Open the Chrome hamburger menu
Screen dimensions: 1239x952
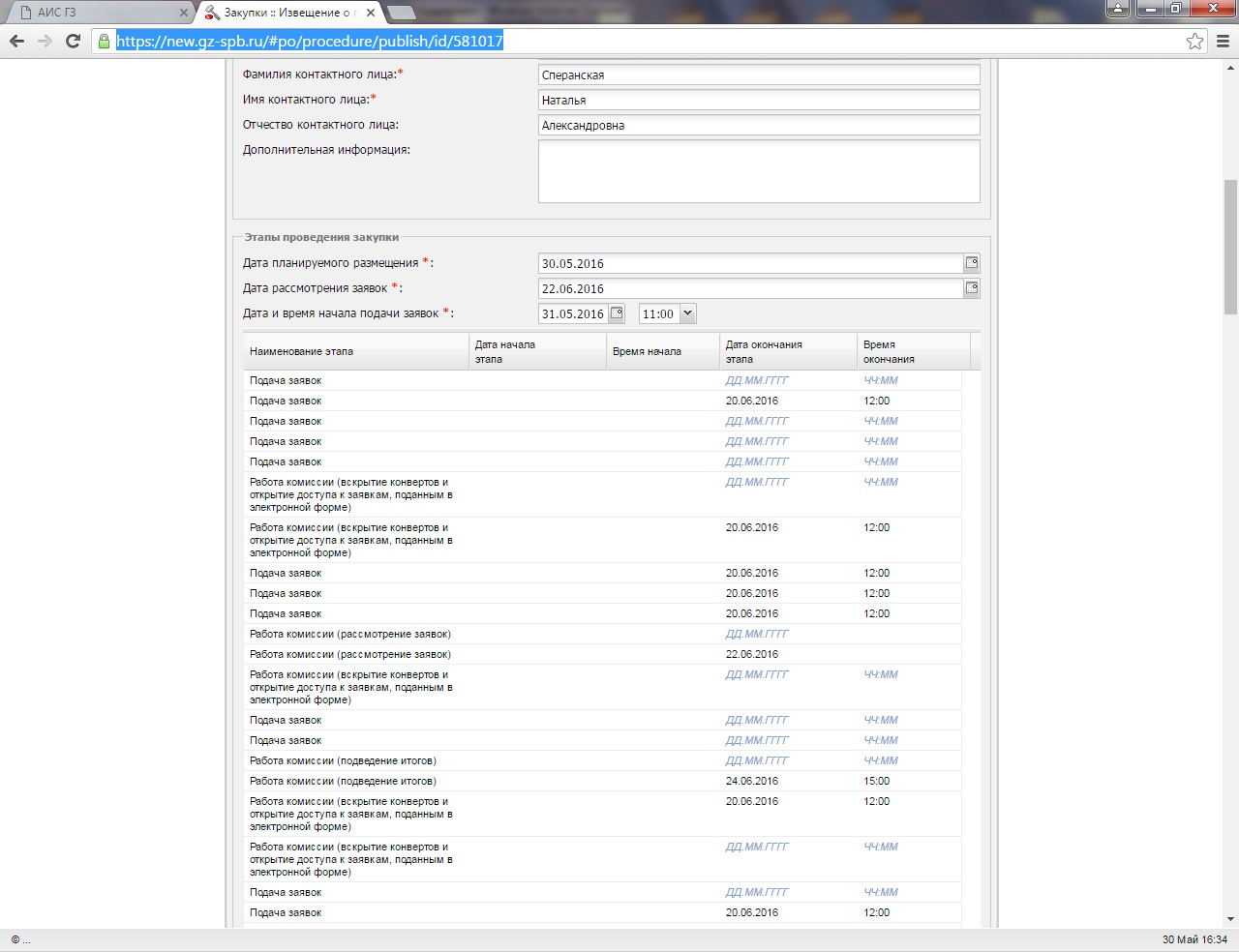tap(1223, 41)
